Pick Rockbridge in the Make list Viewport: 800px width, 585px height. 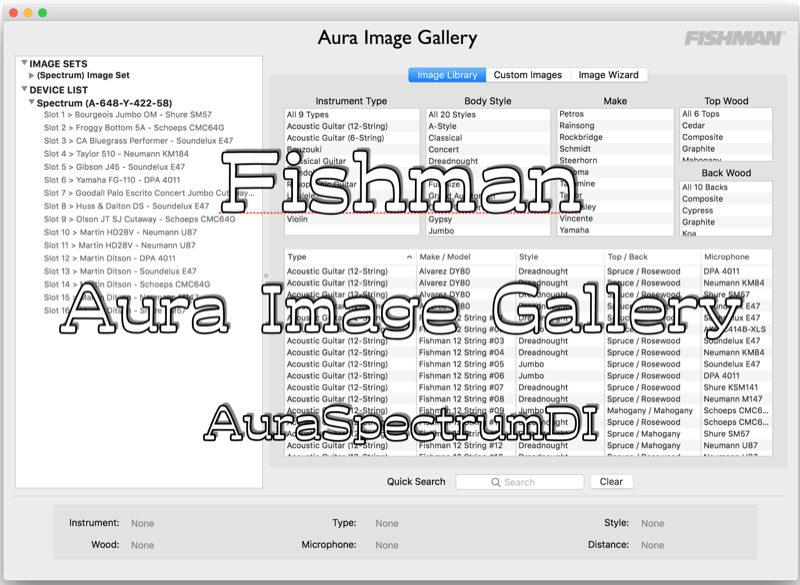coord(615,137)
